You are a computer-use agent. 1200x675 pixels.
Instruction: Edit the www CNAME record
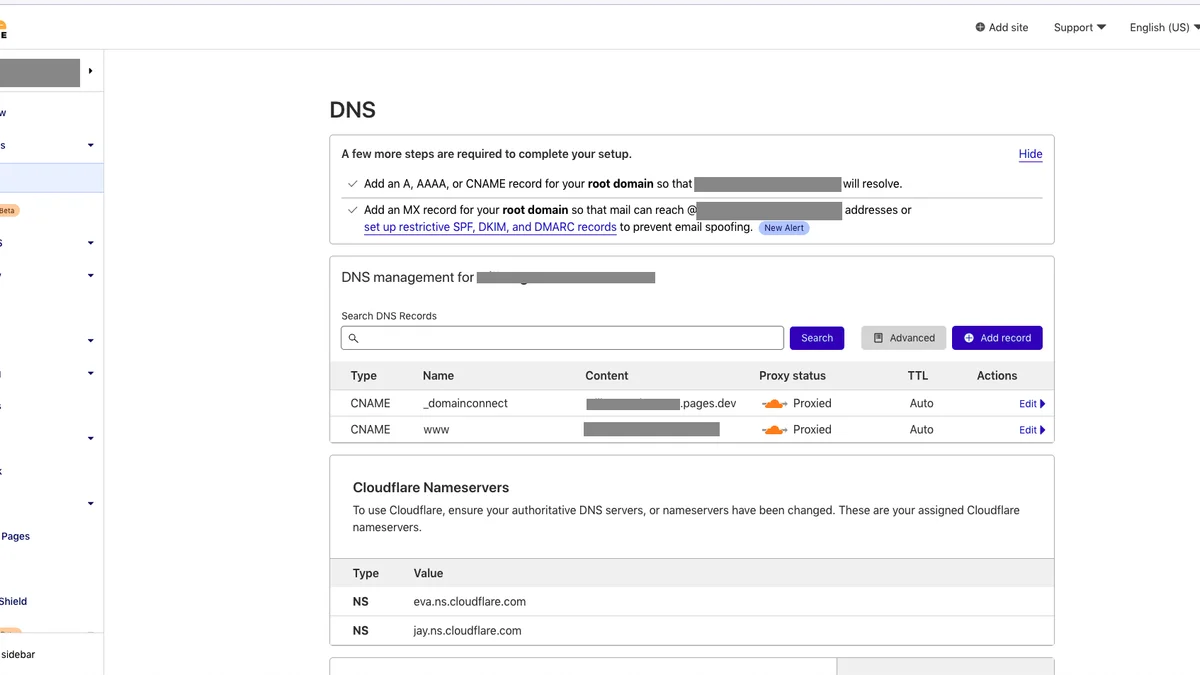pyautogui.click(x=1032, y=430)
